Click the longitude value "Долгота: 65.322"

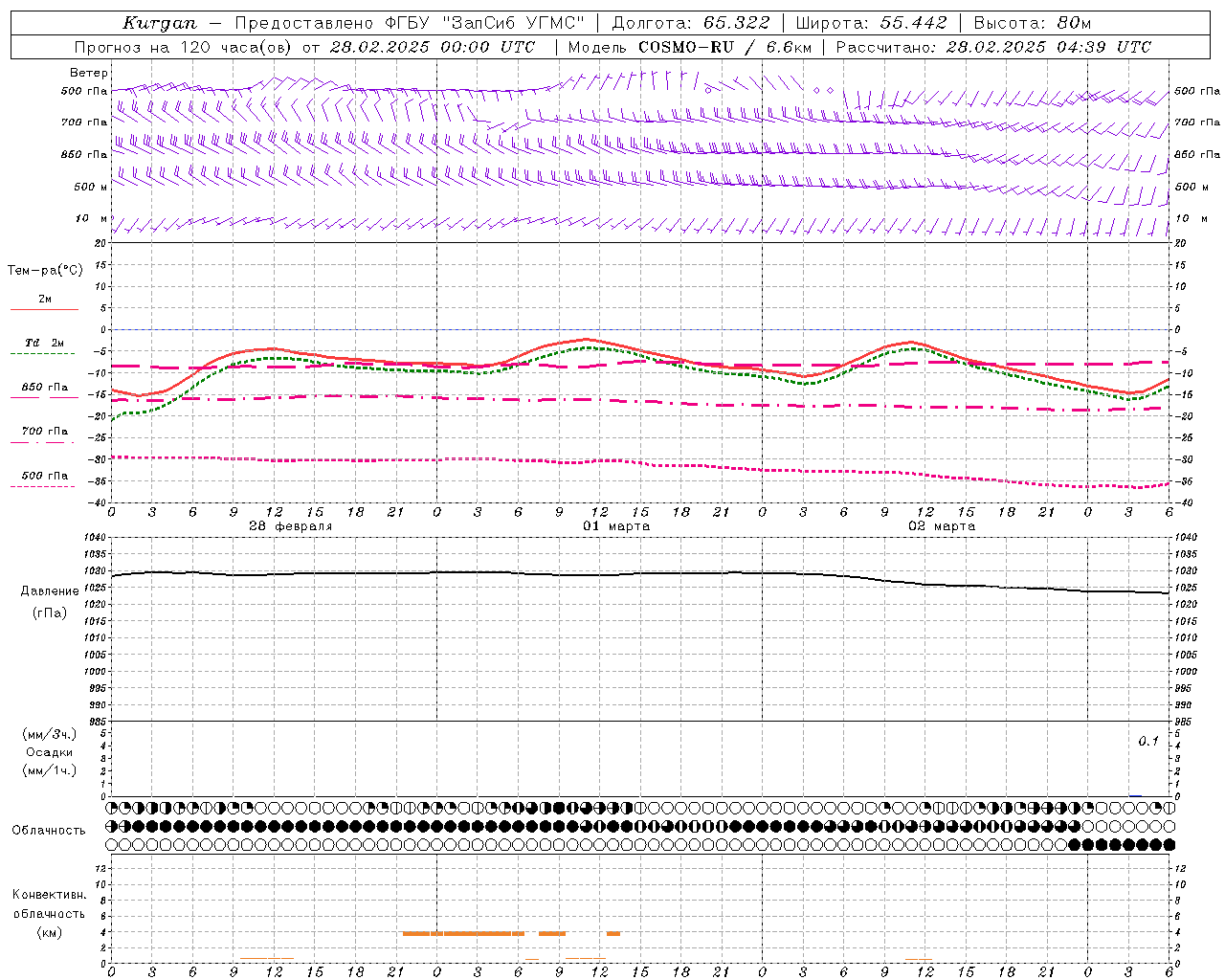pyautogui.click(x=689, y=23)
